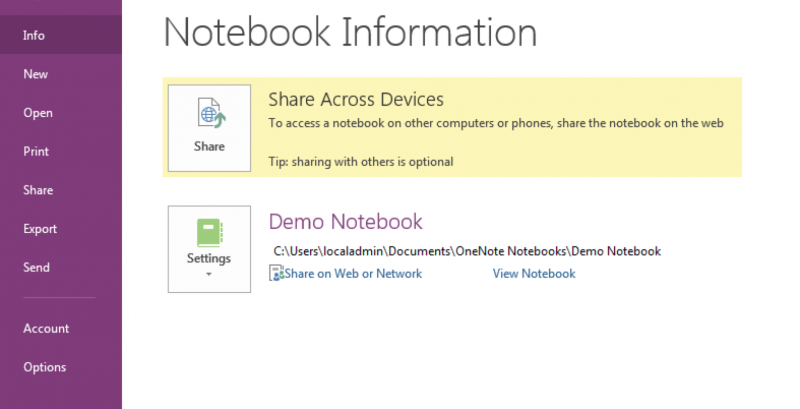The image size is (800, 409).
Task: Expand the Settings dropdown arrow
Action: [209, 273]
